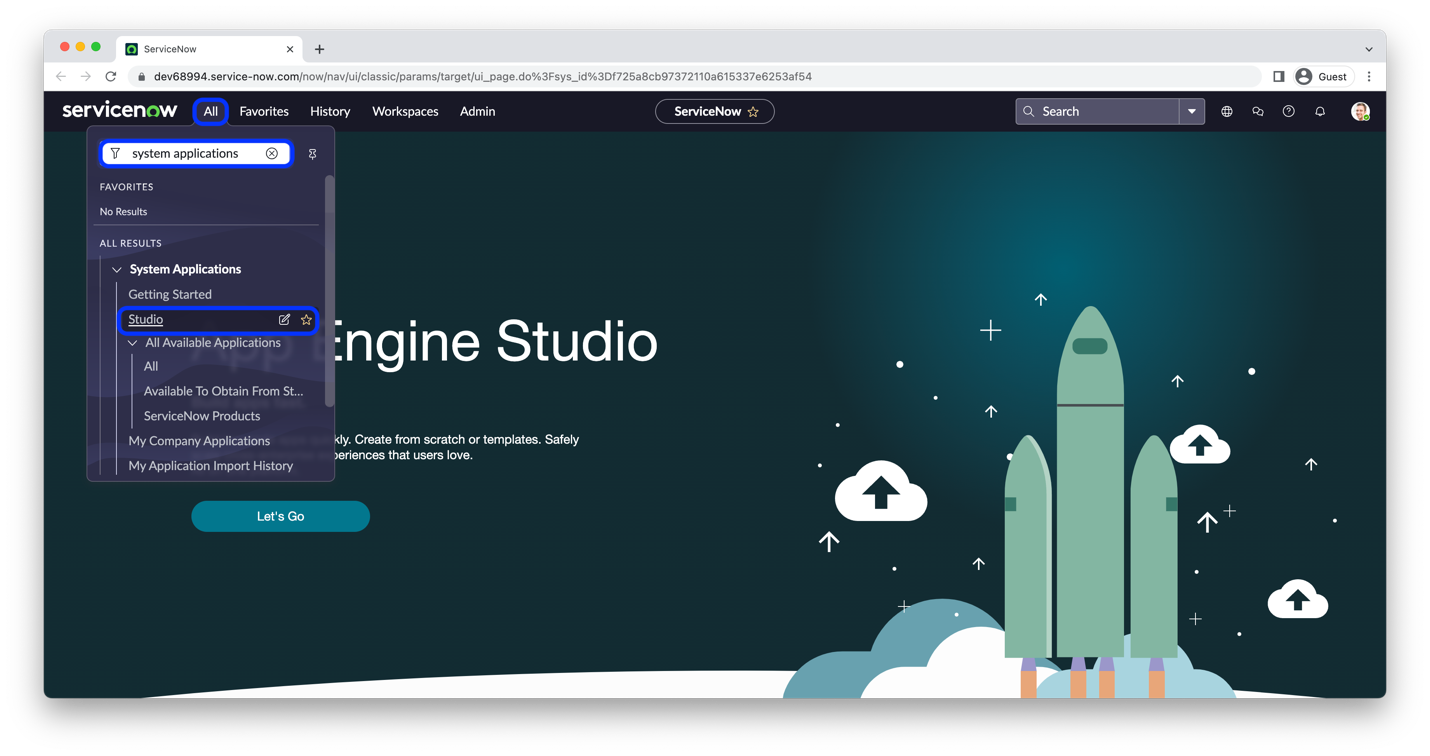Open the chat conversations icon

click(1258, 112)
